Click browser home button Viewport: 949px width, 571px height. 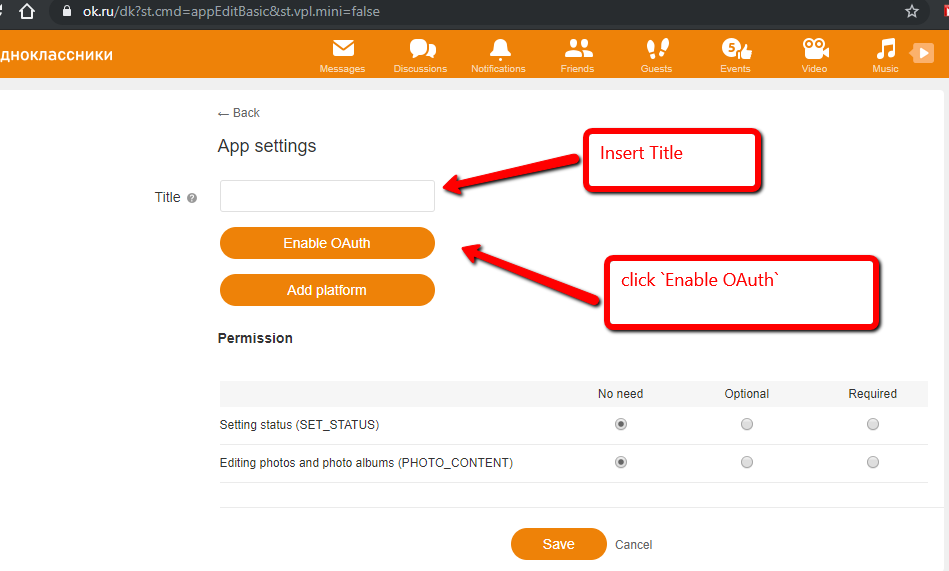(28, 12)
